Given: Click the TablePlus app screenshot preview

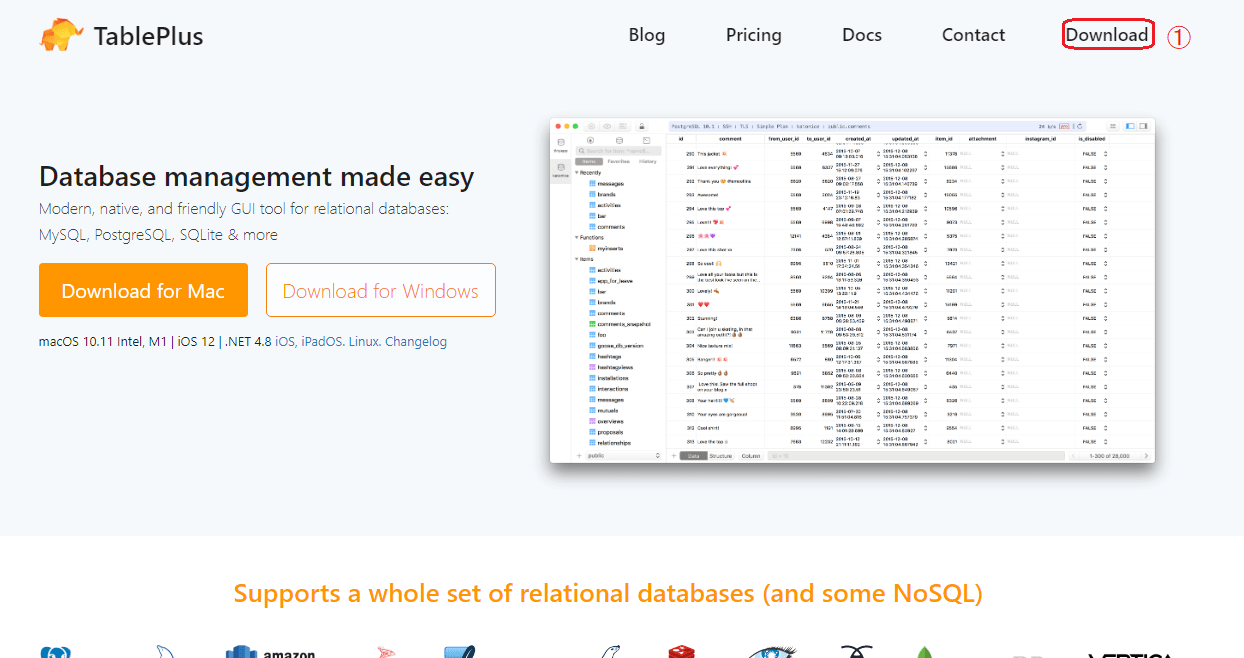Looking at the screenshot, I should pyautogui.click(x=852, y=290).
